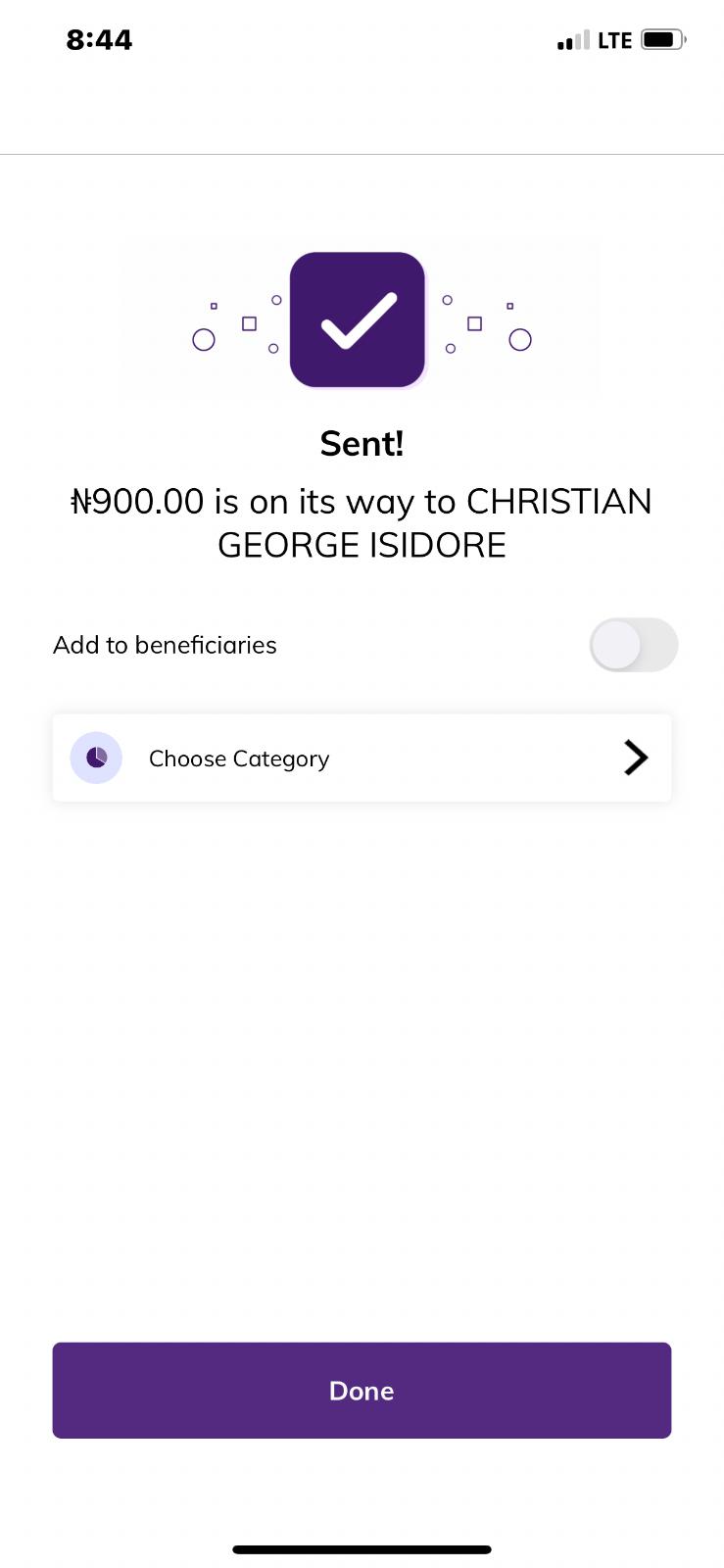Tap the Sent! heading

[x=362, y=444]
